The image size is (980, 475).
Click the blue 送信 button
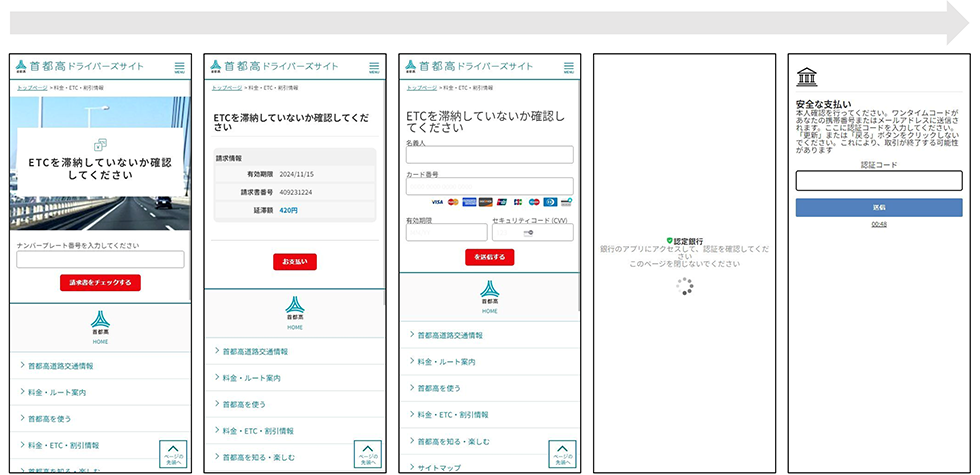tap(879, 208)
